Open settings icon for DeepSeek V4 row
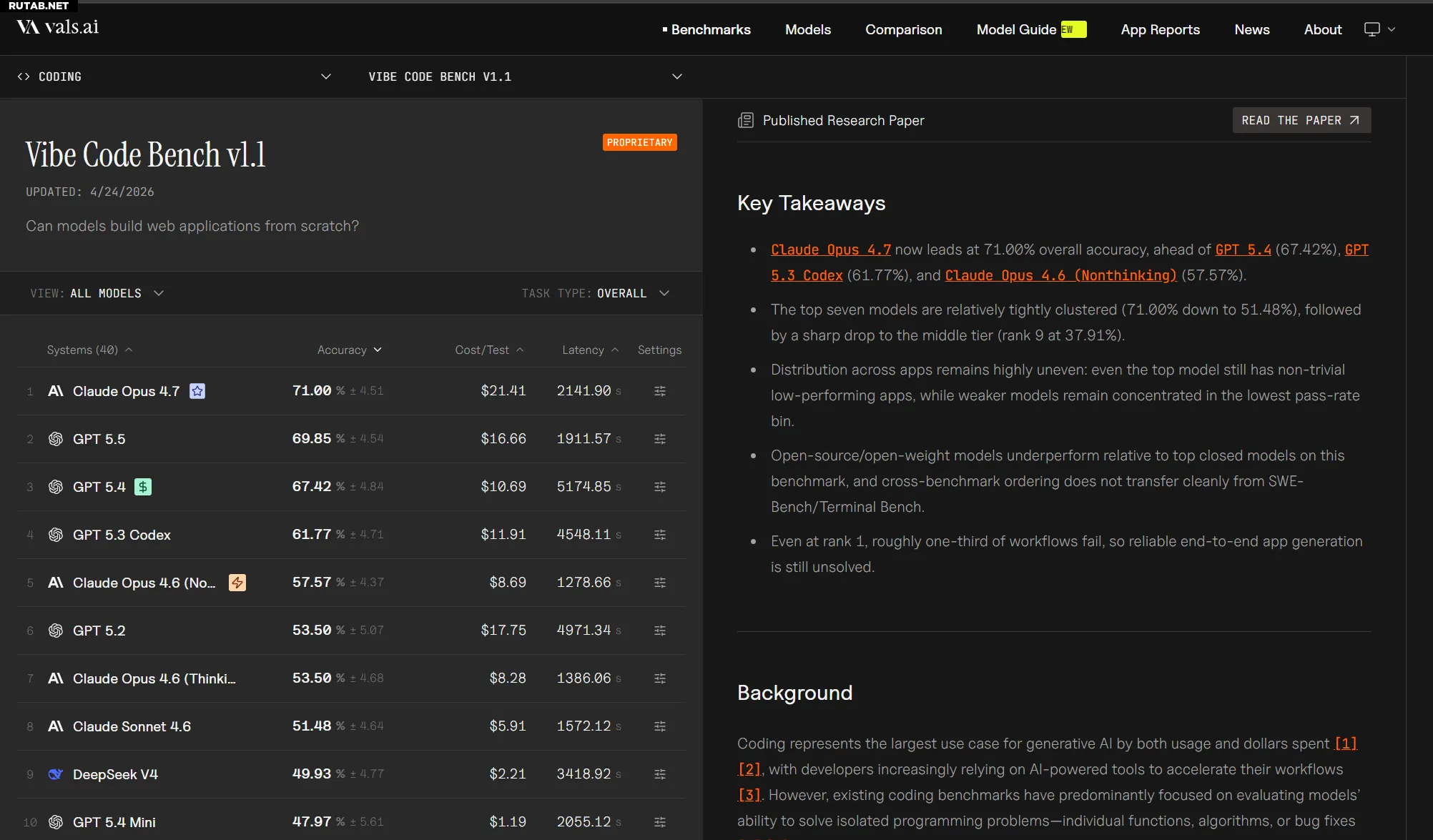This screenshot has width=1433, height=840. click(x=659, y=774)
